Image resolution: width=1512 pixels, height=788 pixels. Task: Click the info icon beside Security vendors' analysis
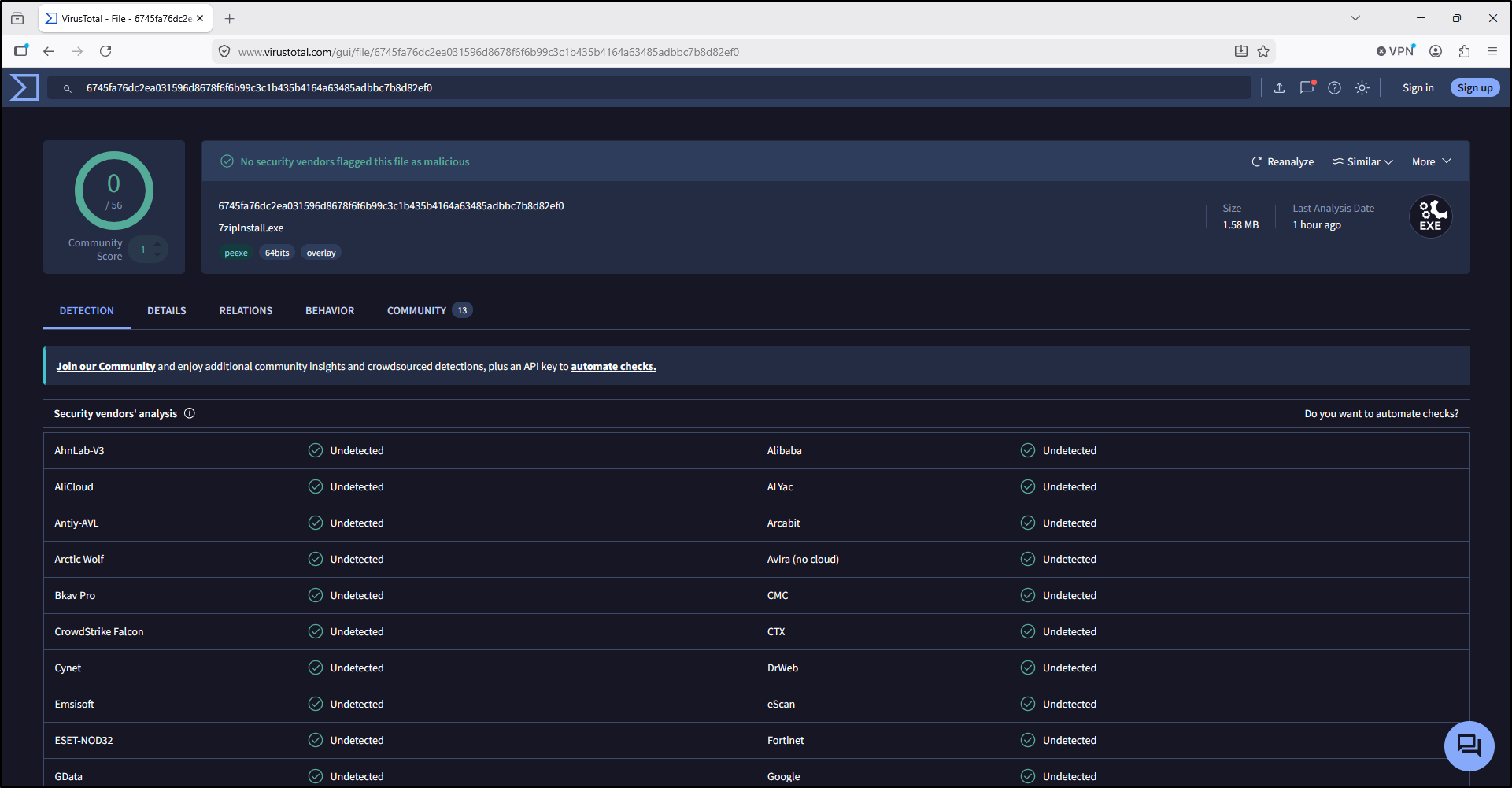190,413
